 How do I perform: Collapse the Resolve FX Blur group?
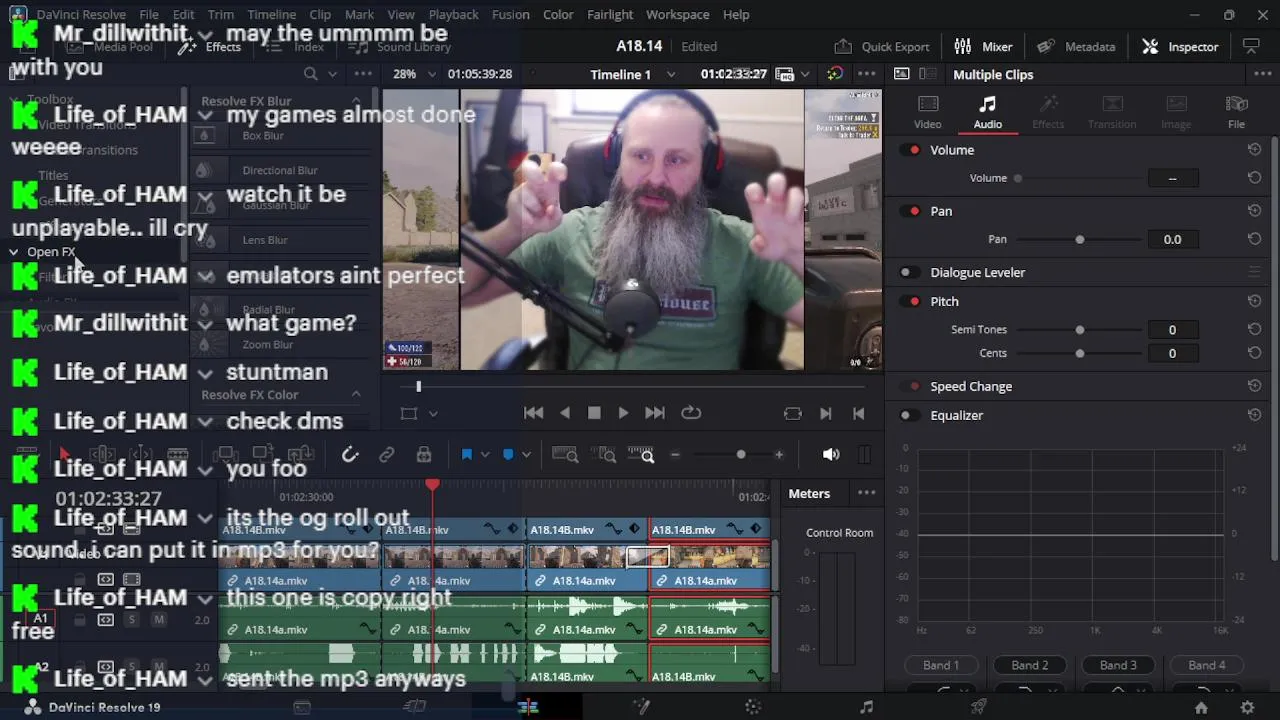click(356, 101)
